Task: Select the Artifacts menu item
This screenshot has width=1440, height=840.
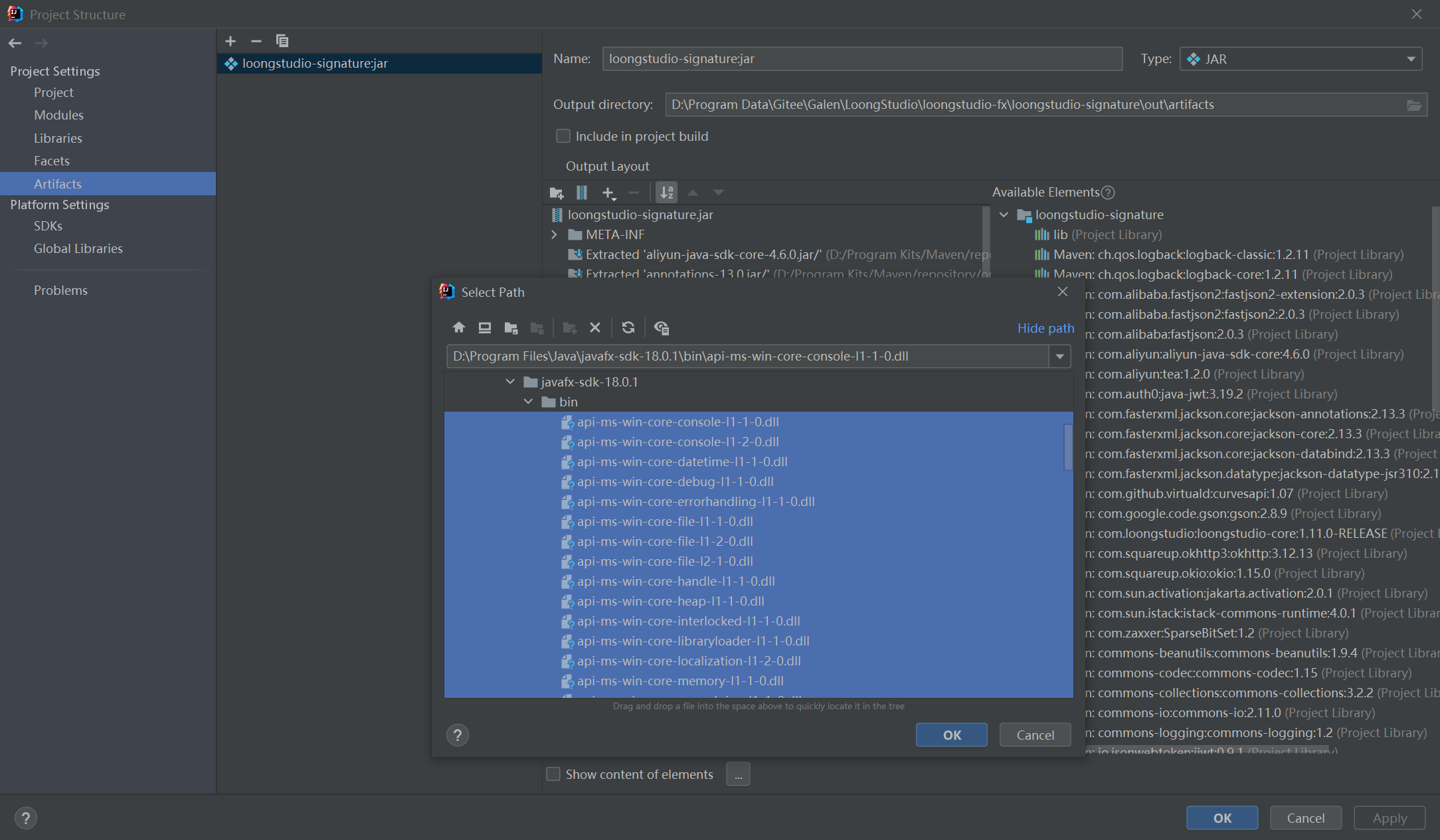Action: (58, 183)
